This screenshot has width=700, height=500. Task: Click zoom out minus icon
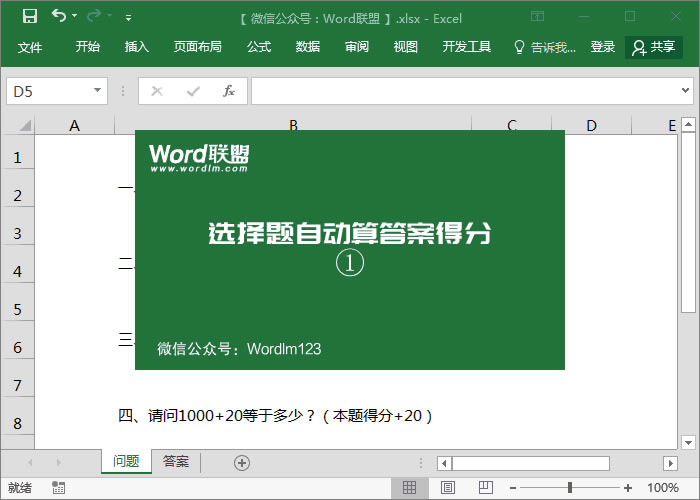click(x=515, y=488)
